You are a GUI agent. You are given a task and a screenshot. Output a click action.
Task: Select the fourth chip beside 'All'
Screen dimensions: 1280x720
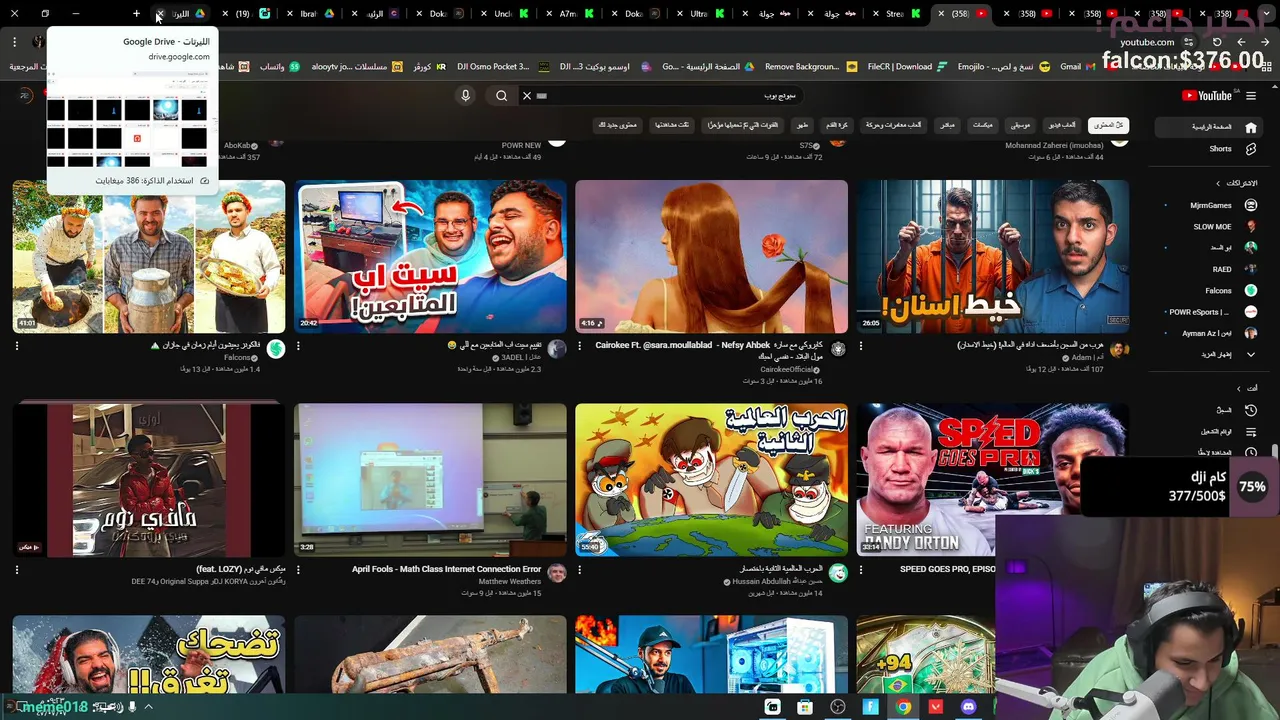[983, 125]
